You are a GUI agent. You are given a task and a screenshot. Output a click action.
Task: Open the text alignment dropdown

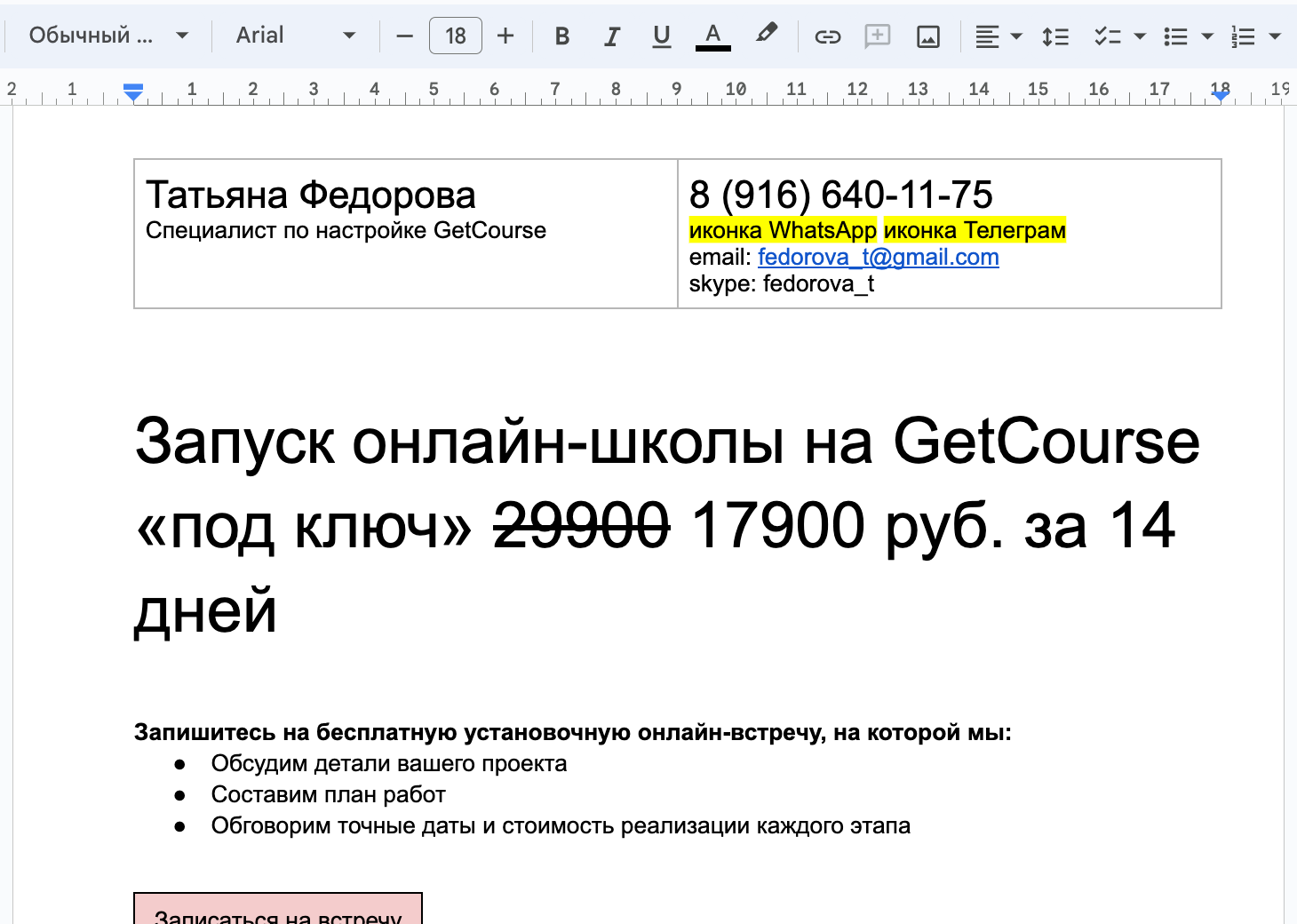(999, 36)
